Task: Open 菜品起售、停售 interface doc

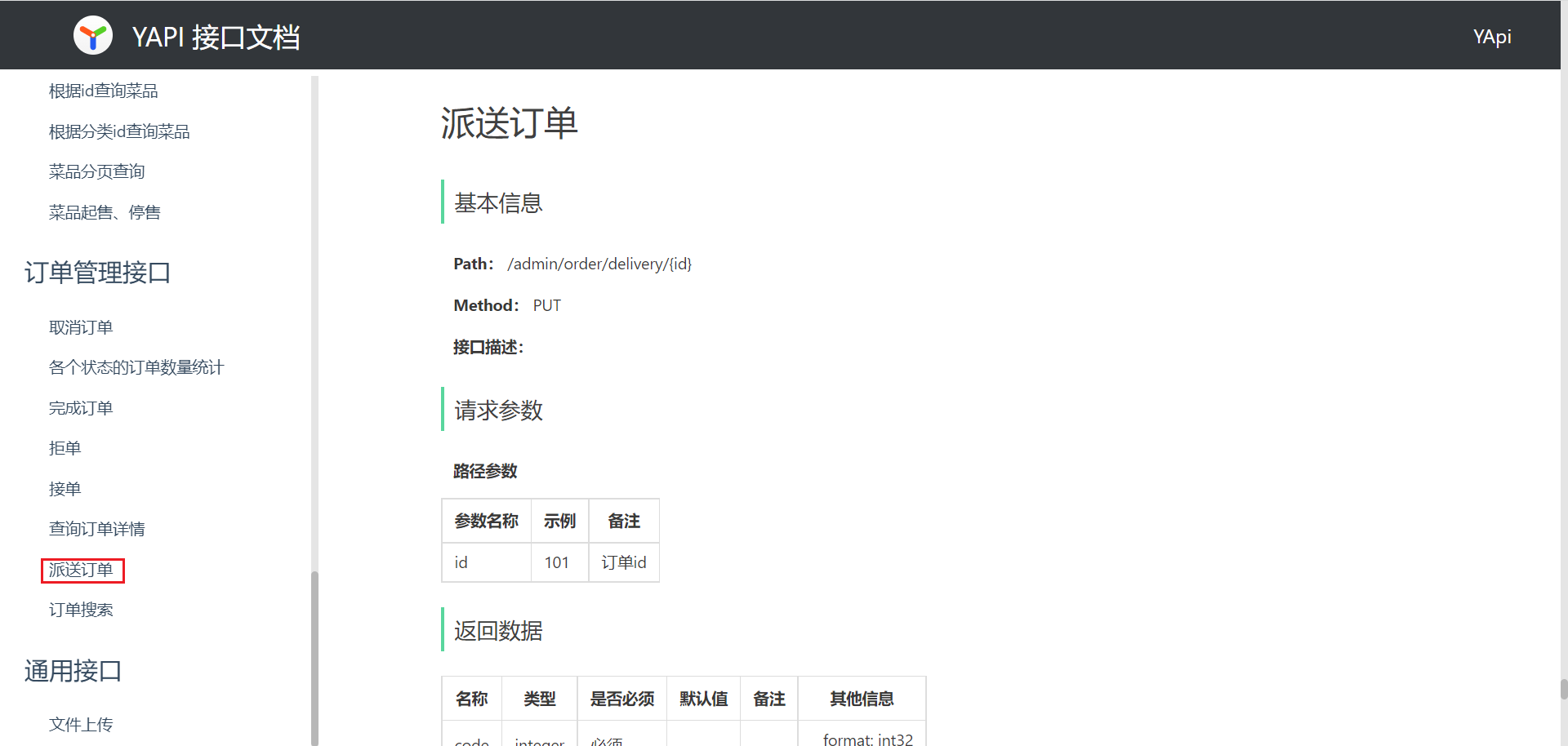Action: 105,212
